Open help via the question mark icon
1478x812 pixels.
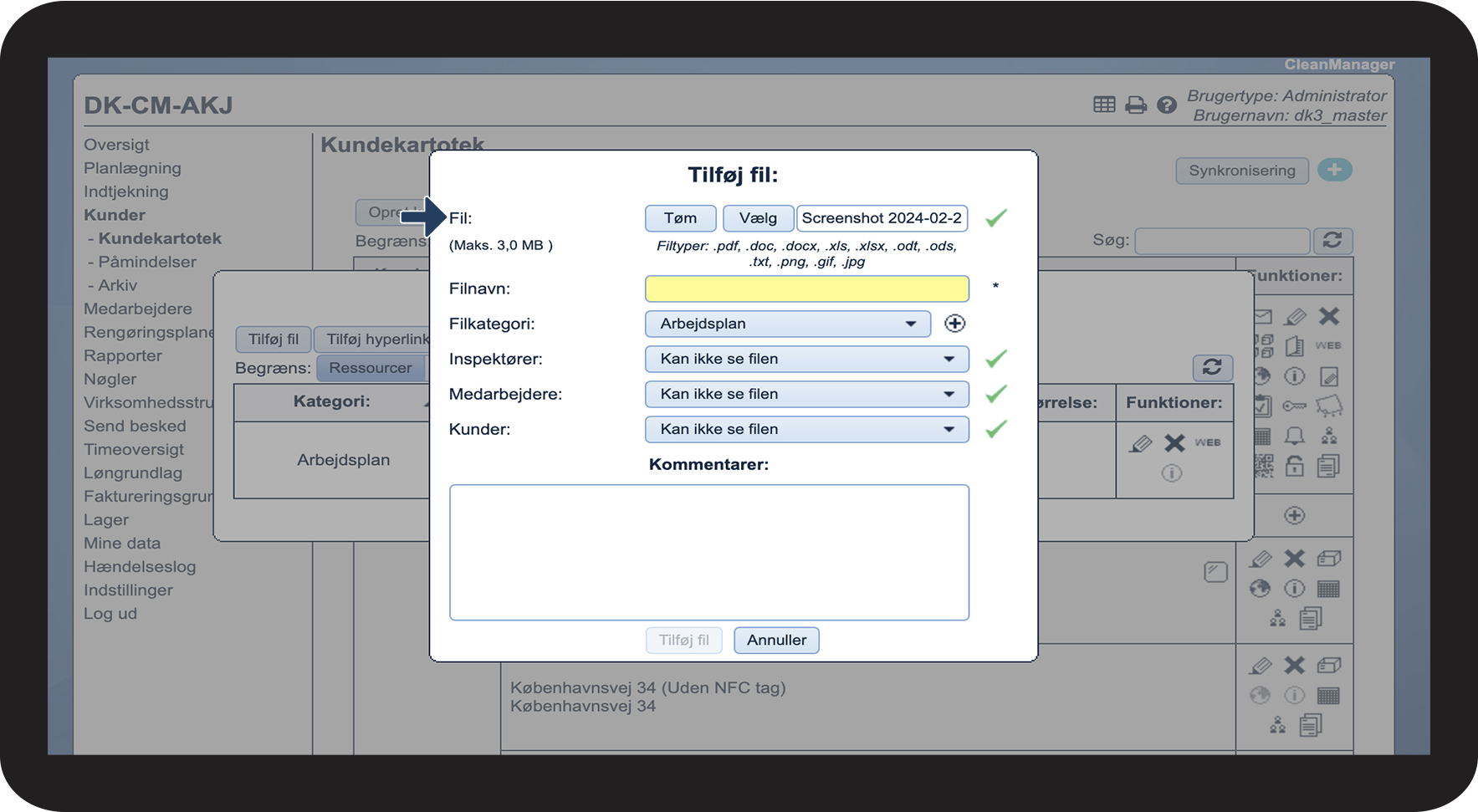(x=1167, y=105)
